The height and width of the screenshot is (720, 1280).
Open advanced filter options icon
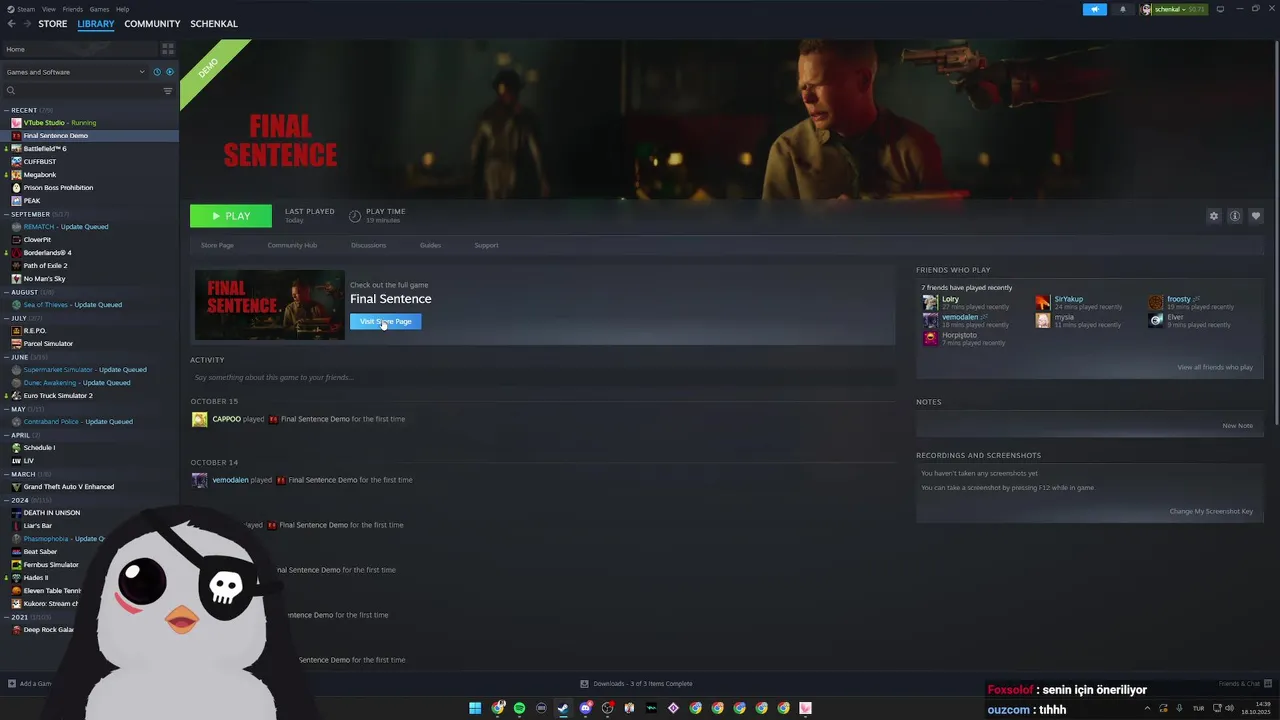[168, 91]
